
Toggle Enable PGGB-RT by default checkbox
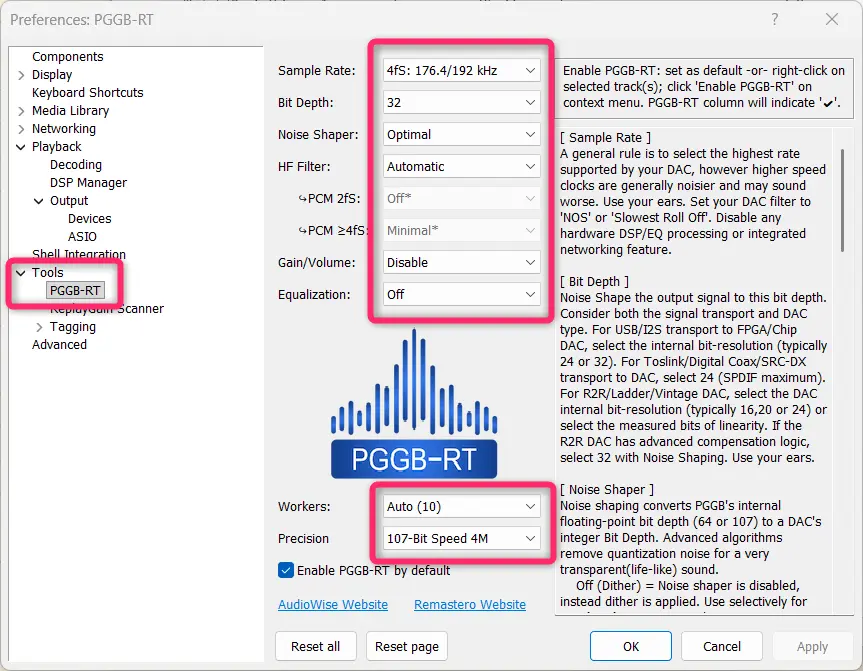click(287, 570)
